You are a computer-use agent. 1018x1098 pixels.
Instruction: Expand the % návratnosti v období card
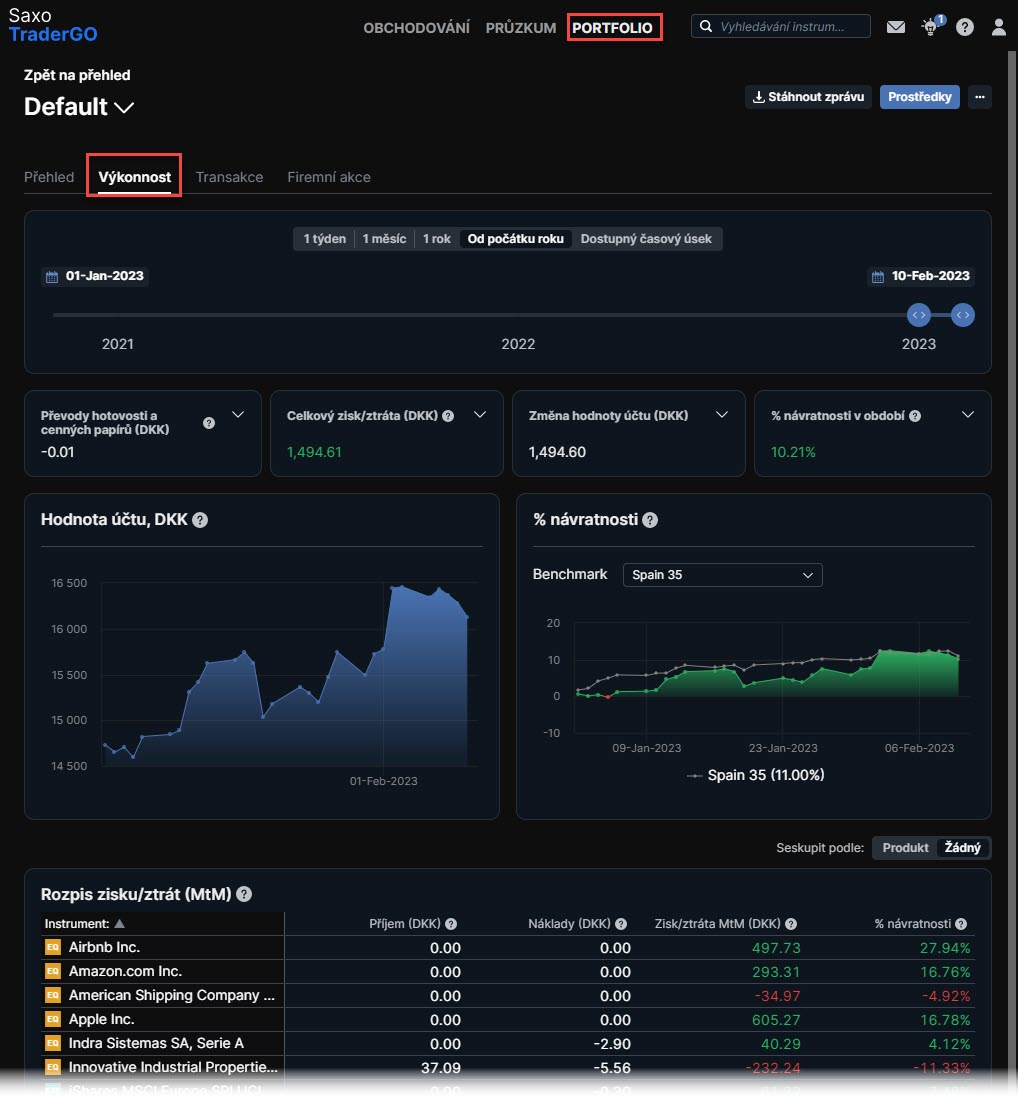coord(968,415)
